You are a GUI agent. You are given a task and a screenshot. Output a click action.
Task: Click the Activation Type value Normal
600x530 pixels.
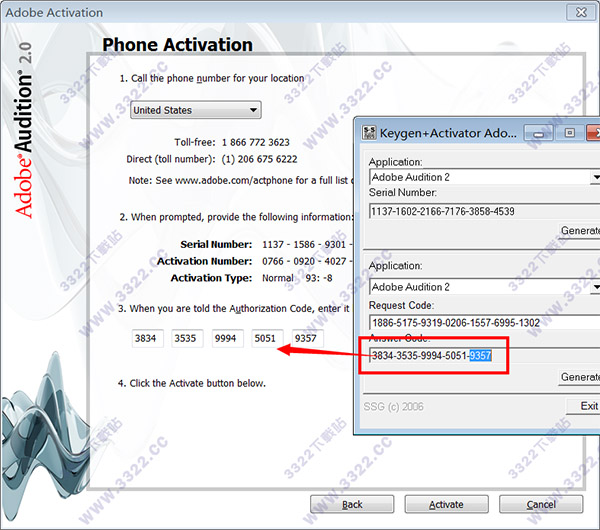coord(278,278)
